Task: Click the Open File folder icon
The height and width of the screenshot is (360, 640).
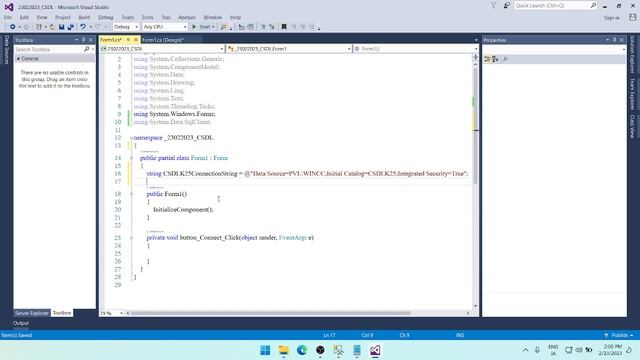Action: [52, 27]
